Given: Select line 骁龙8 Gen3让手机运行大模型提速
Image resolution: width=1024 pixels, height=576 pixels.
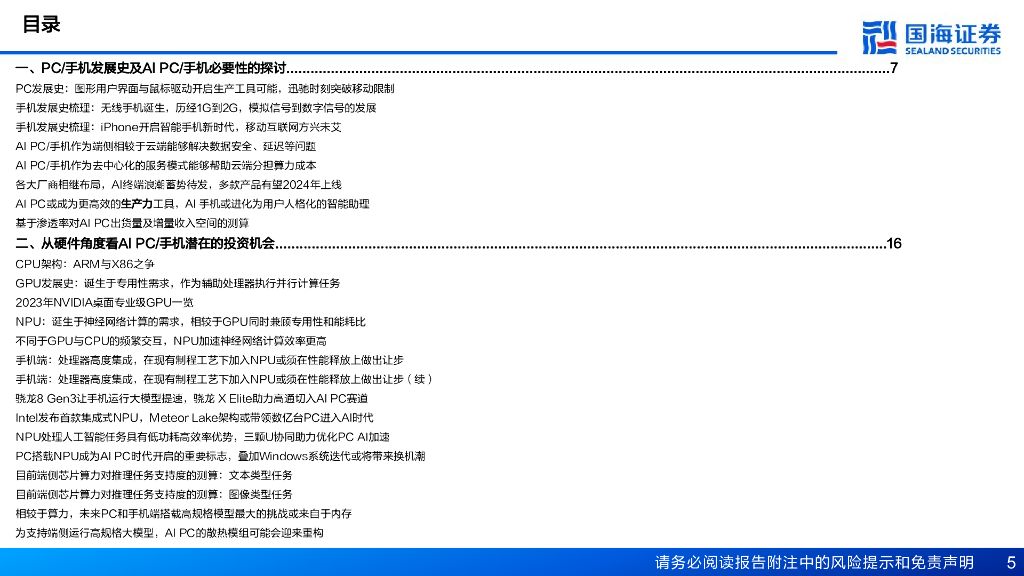Looking at the screenshot, I should [191, 398].
